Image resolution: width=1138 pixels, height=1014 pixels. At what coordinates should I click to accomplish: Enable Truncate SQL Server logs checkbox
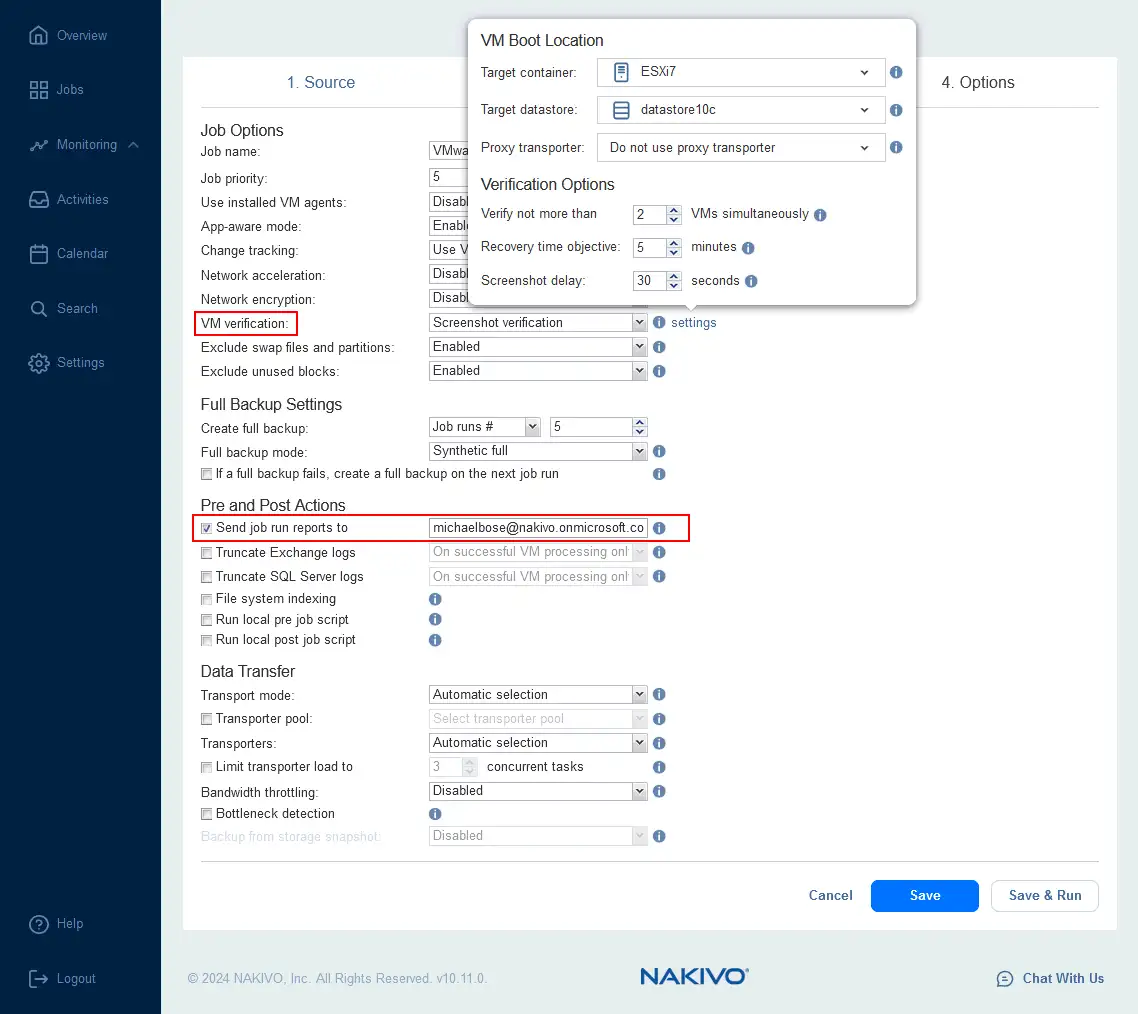click(x=207, y=577)
